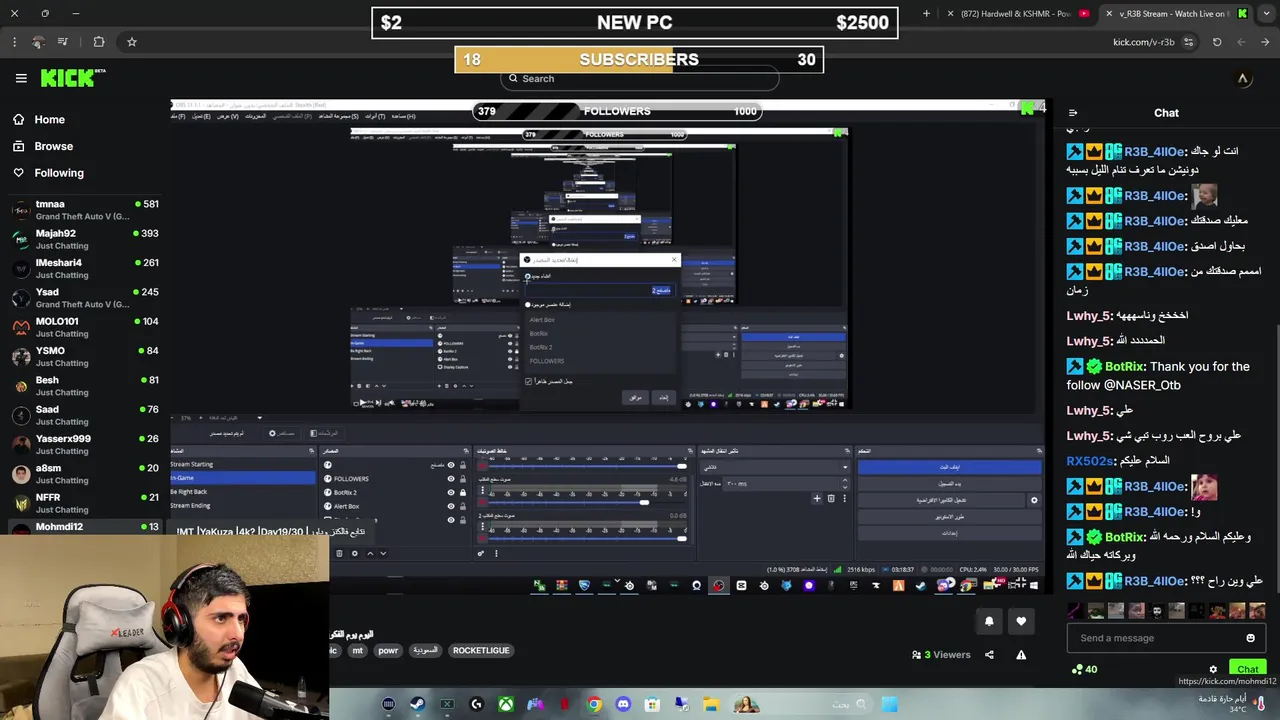The height and width of the screenshot is (720, 1280).
Task: Click the report warning triangle icon
Action: pos(1021,655)
